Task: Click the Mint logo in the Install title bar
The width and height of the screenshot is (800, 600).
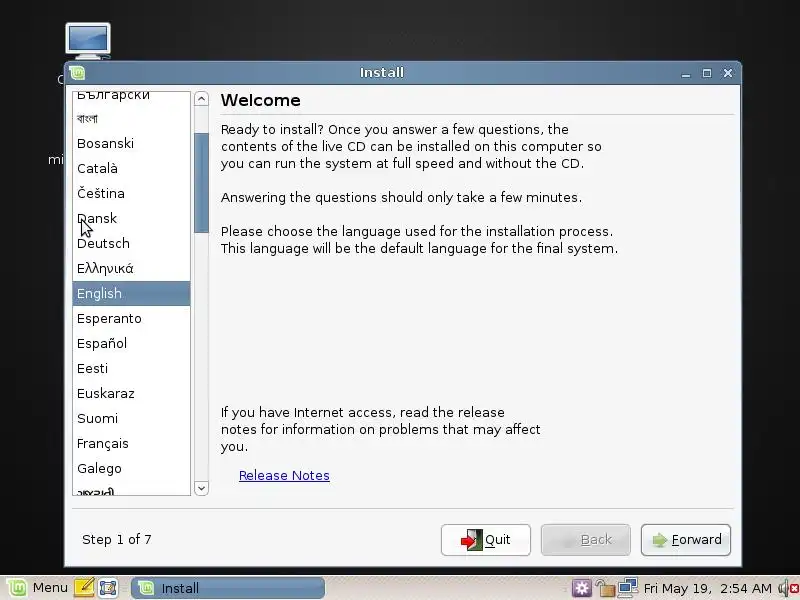Action: click(x=78, y=73)
